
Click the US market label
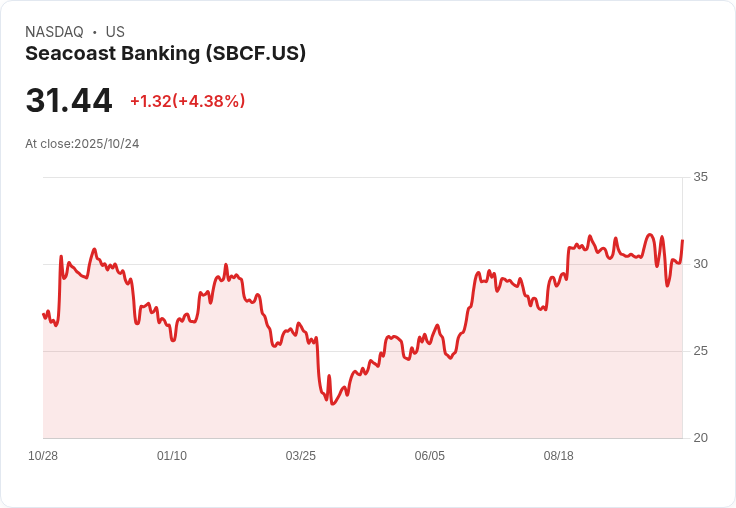pyautogui.click(x=115, y=32)
